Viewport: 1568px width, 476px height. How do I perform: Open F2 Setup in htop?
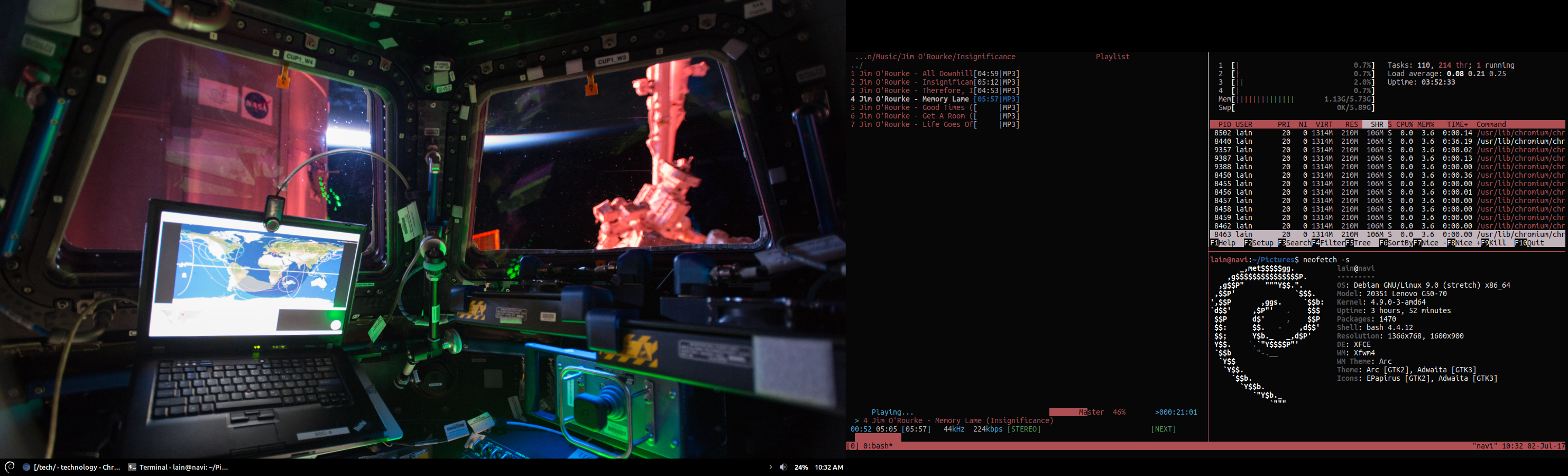pos(1259,243)
